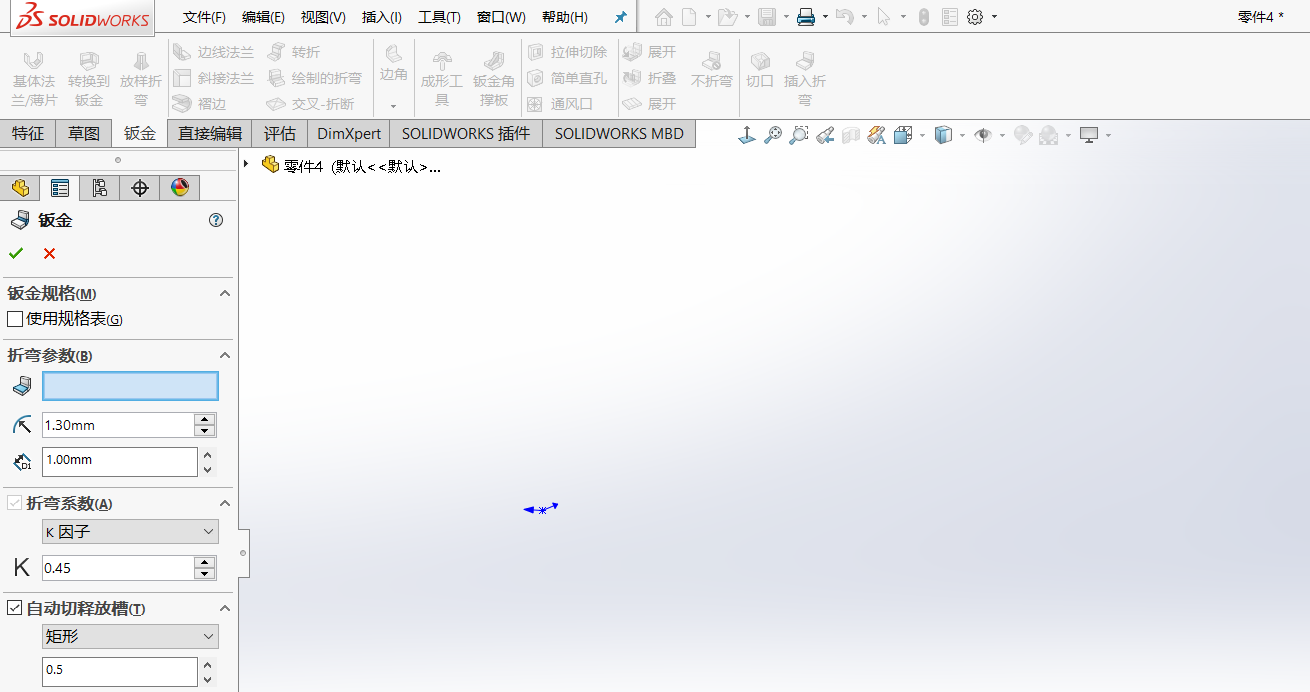Click the Previous View icon

click(825, 135)
